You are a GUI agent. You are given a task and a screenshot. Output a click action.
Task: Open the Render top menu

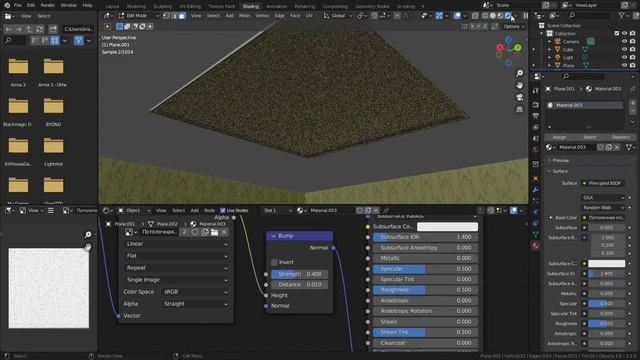48,5
